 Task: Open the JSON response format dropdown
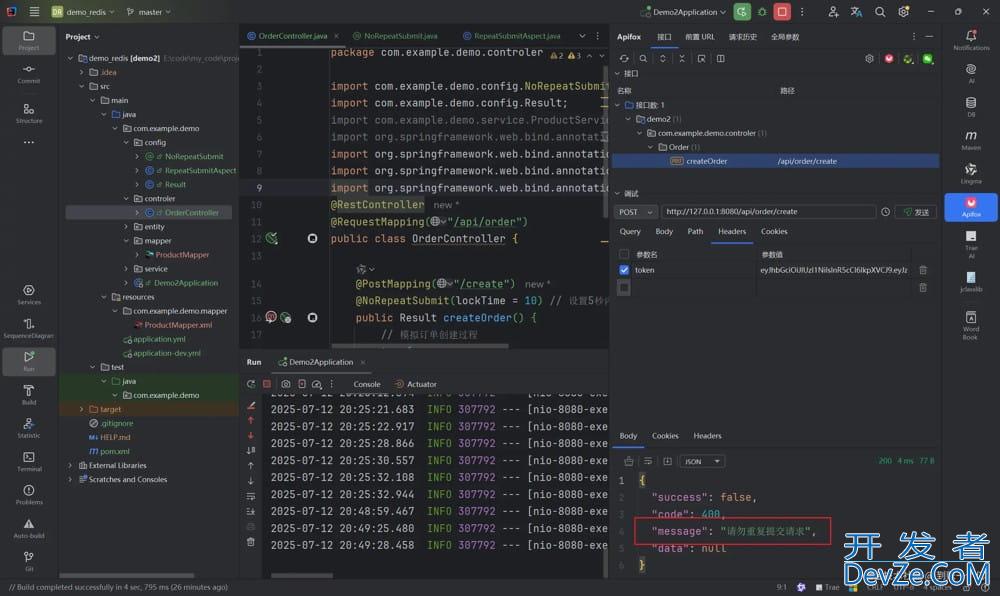[702, 462]
